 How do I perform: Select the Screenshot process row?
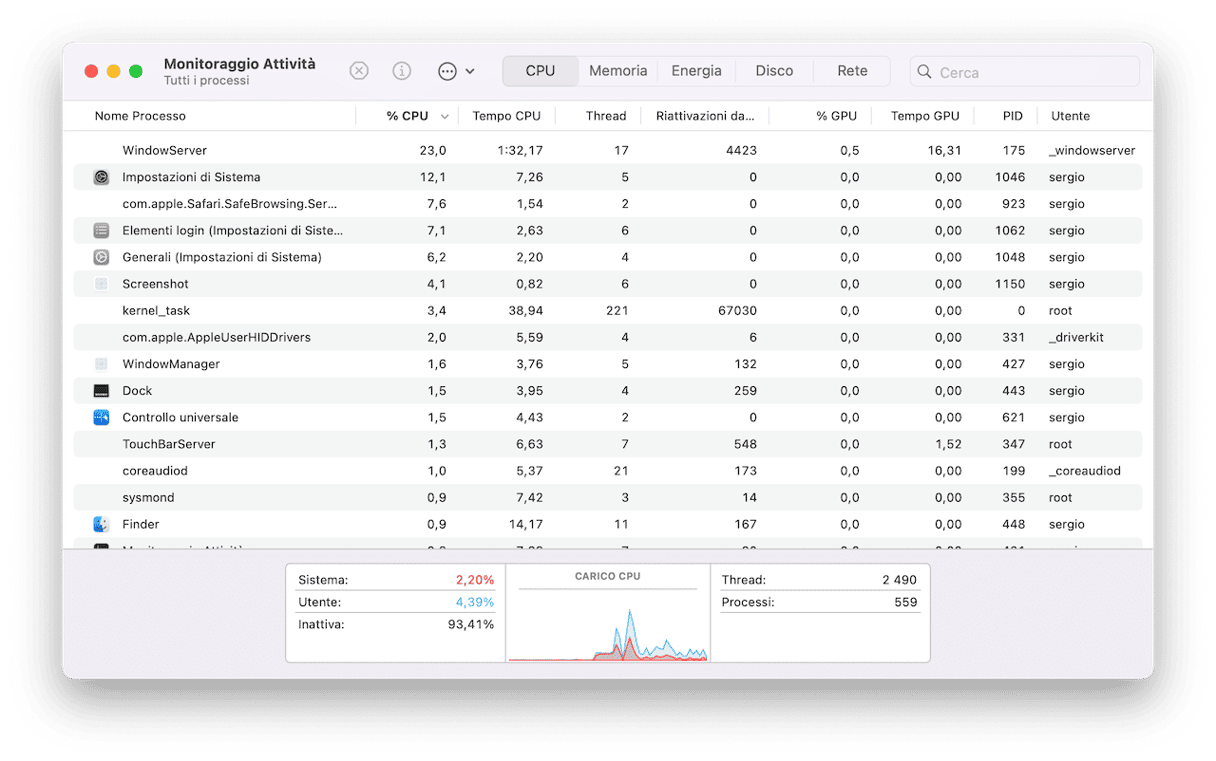(608, 284)
